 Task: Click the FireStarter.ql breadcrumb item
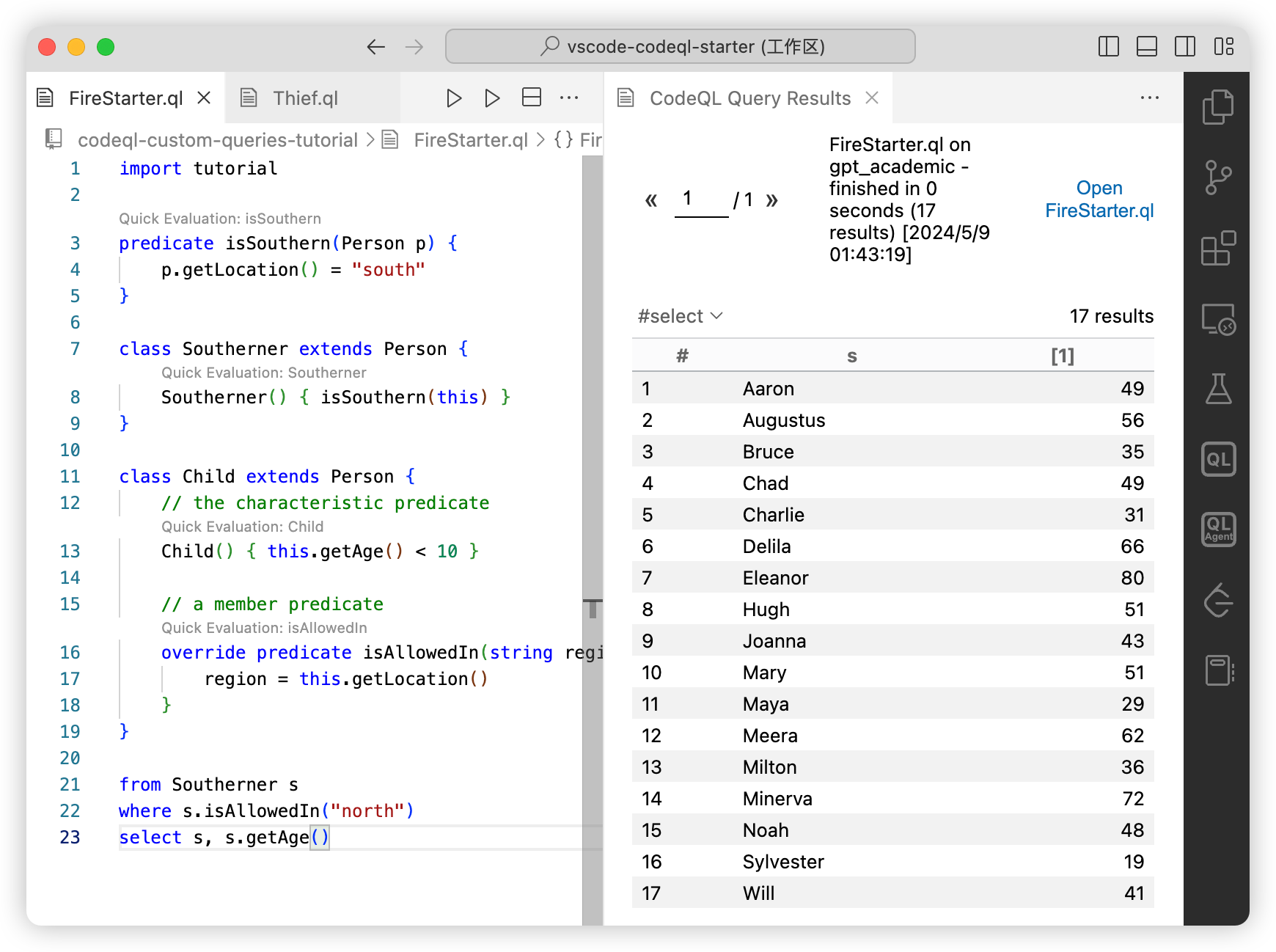point(471,140)
